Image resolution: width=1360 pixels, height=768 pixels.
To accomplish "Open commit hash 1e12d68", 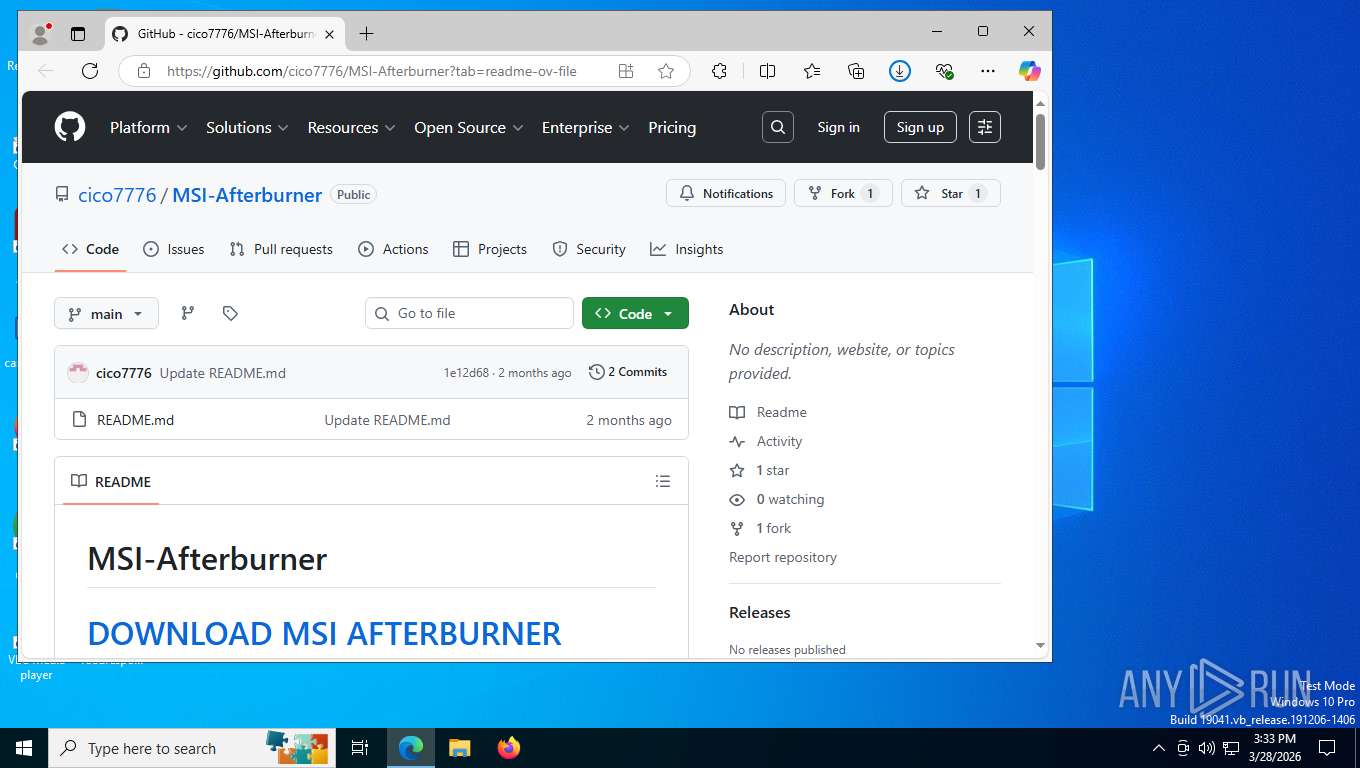I will (466, 373).
